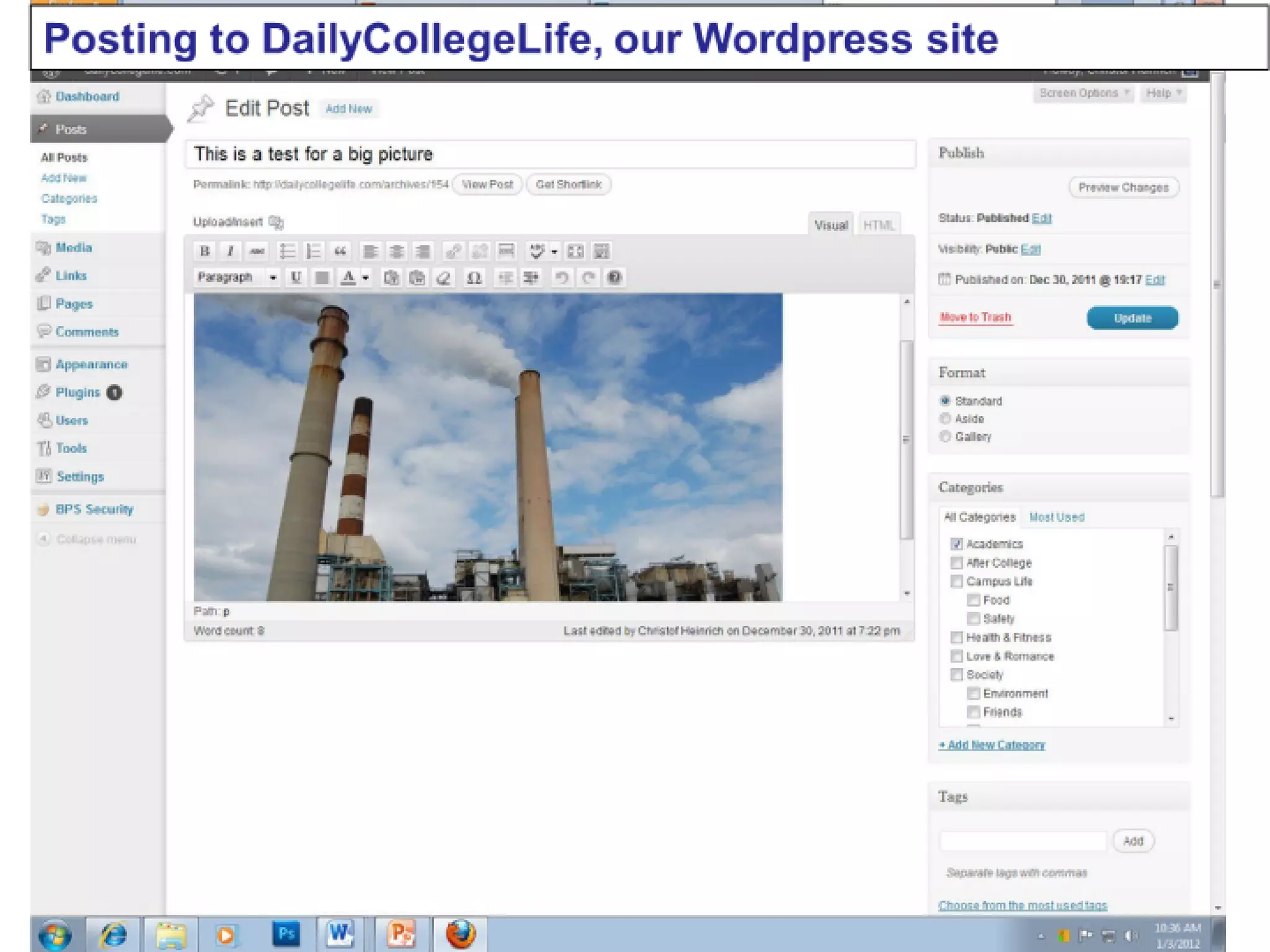Check the Campus Life category
This screenshot has height=952, width=1270.
pos(956,581)
